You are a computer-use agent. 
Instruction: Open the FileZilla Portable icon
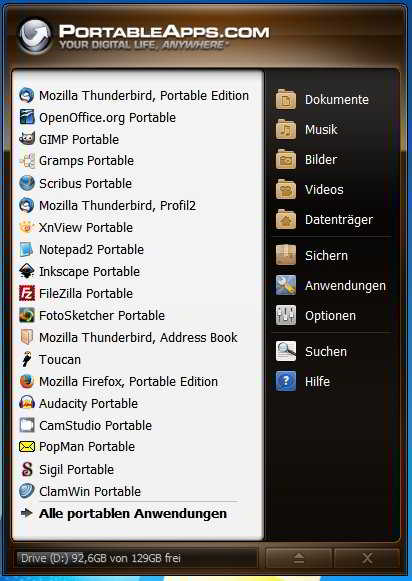[27, 293]
